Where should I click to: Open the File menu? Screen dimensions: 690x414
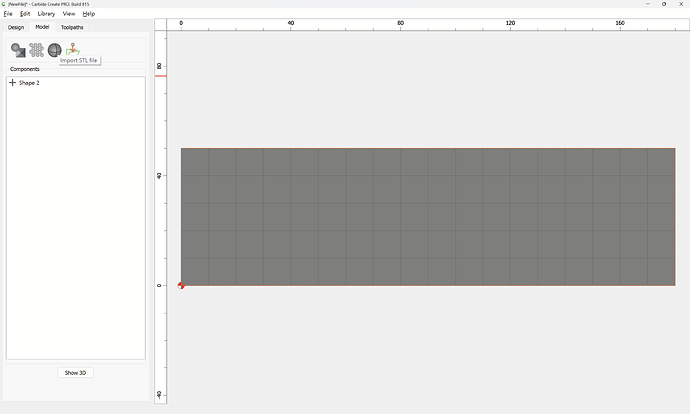coord(8,14)
